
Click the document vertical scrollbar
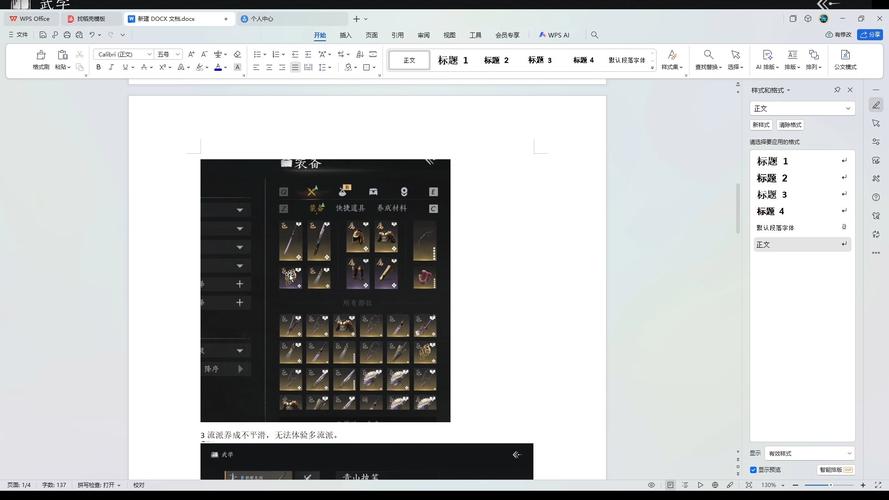[x=738, y=208]
